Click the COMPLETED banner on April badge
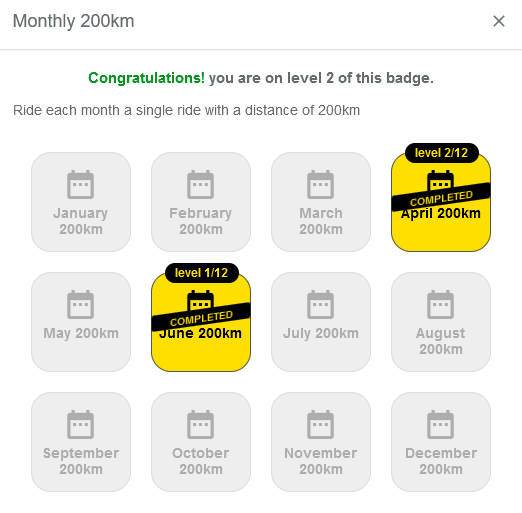Image resolution: width=522 pixels, height=513 pixels. click(x=441, y=198)
